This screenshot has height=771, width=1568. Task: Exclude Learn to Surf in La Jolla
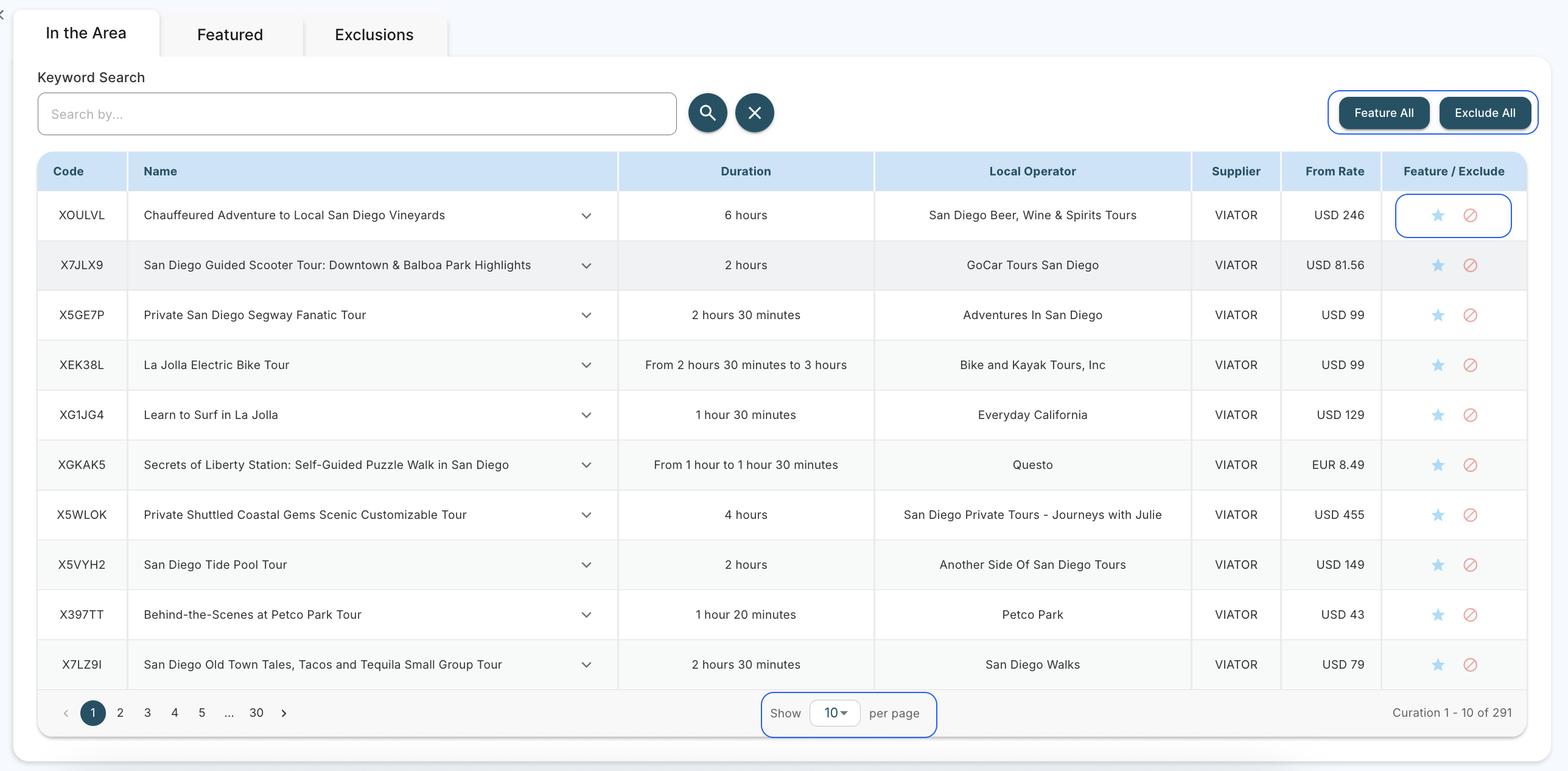coord(1470,415)
